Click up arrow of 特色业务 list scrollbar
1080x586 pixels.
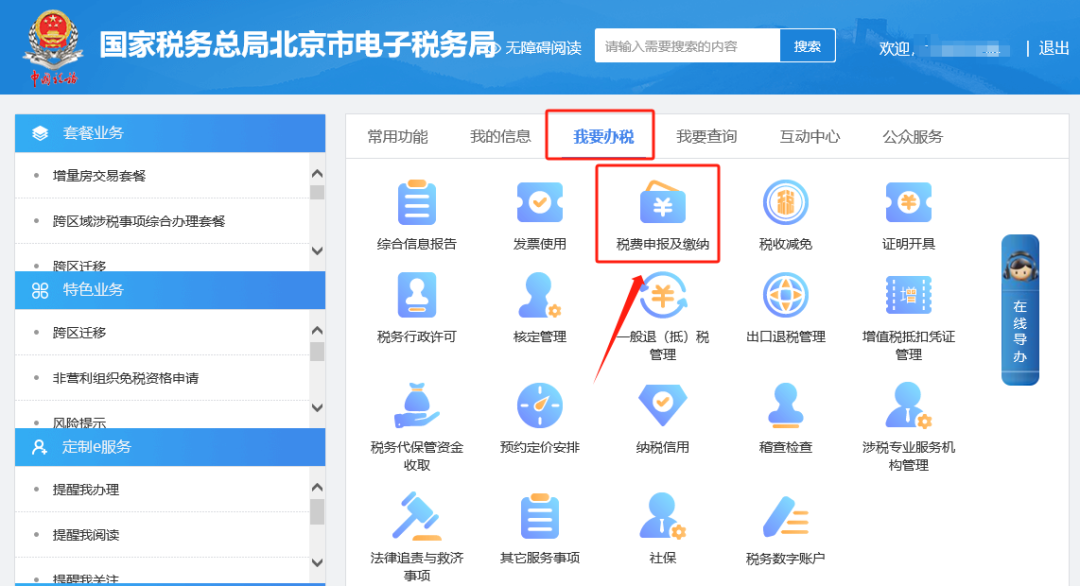[317, 331]
